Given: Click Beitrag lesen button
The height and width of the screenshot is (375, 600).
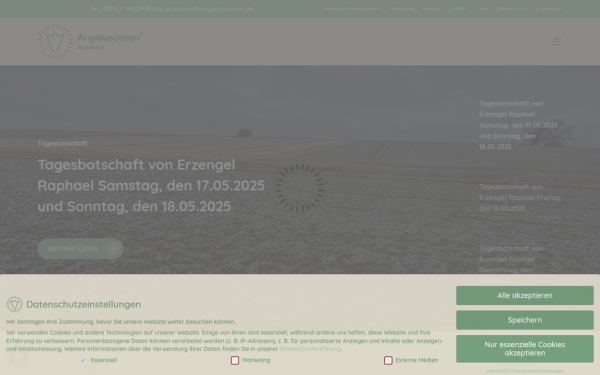Looking at the screenshot, I should click(80, 249).
